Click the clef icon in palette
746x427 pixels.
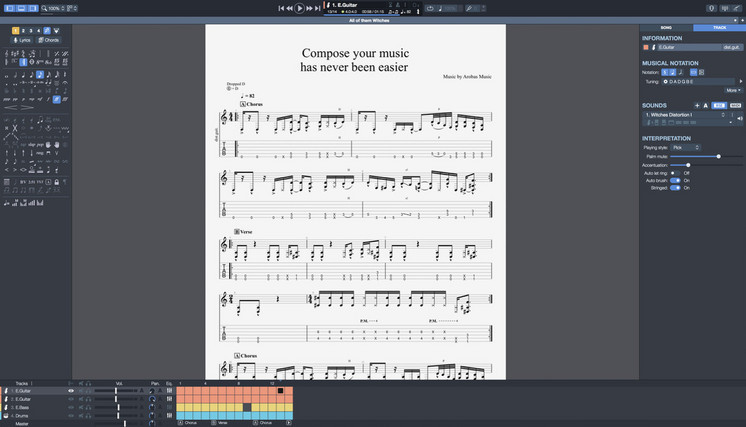click(7, 53)
